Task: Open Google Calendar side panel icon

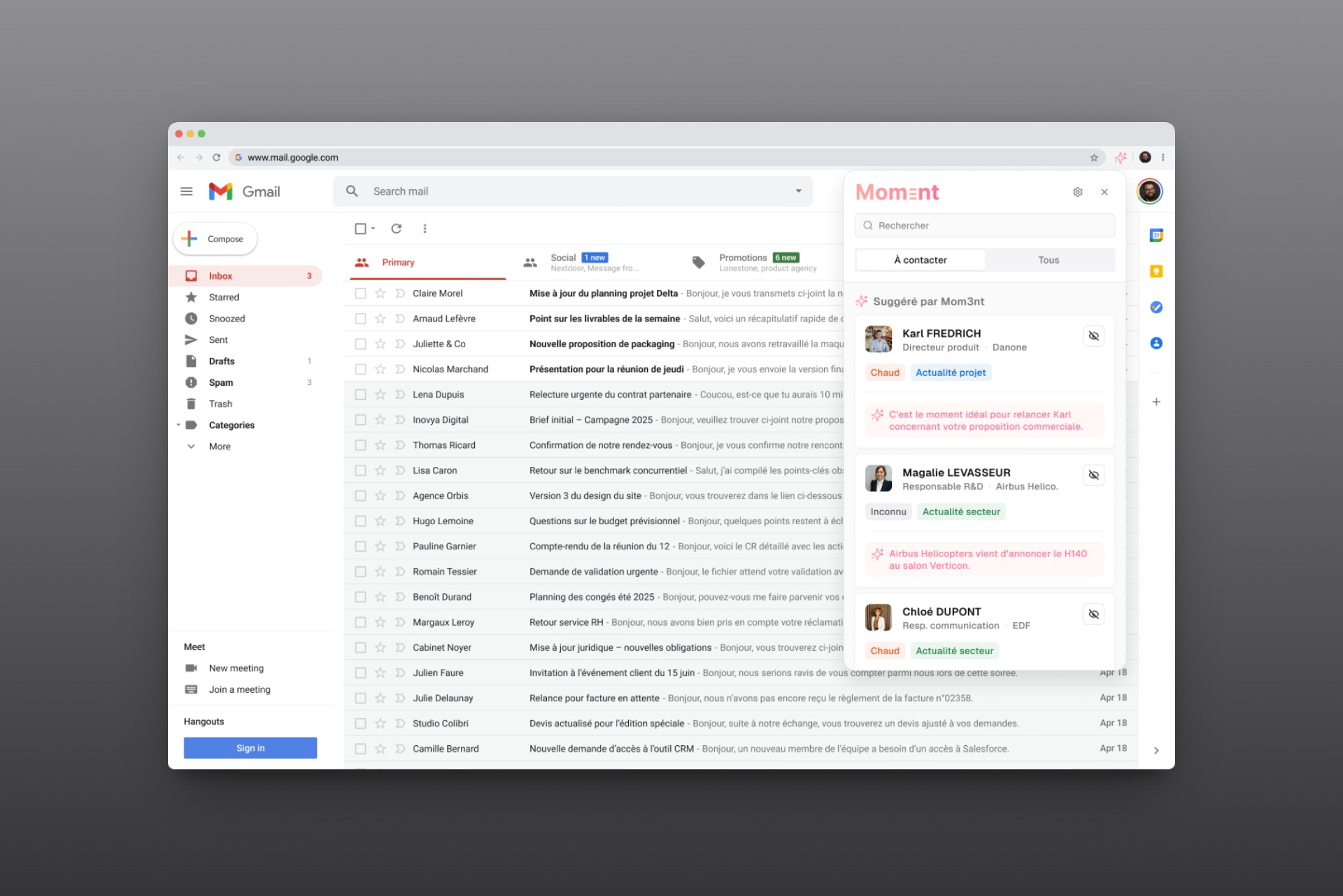Action: [1156, 236]
